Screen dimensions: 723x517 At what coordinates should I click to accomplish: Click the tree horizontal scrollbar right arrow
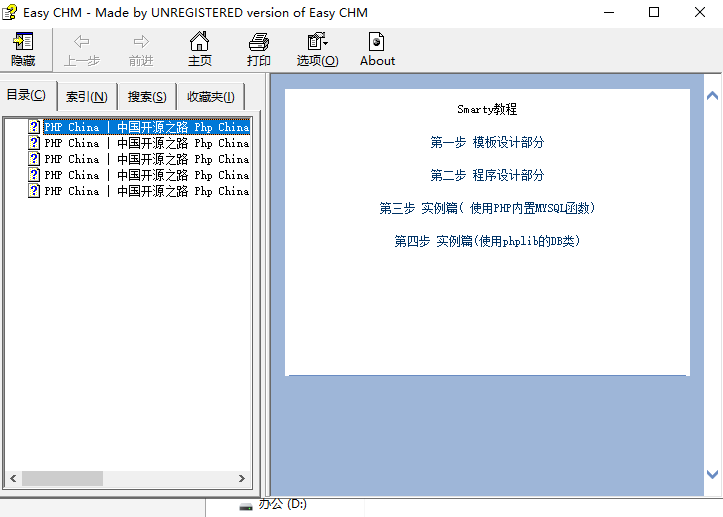pyautogui.click(x=241, y=479)
